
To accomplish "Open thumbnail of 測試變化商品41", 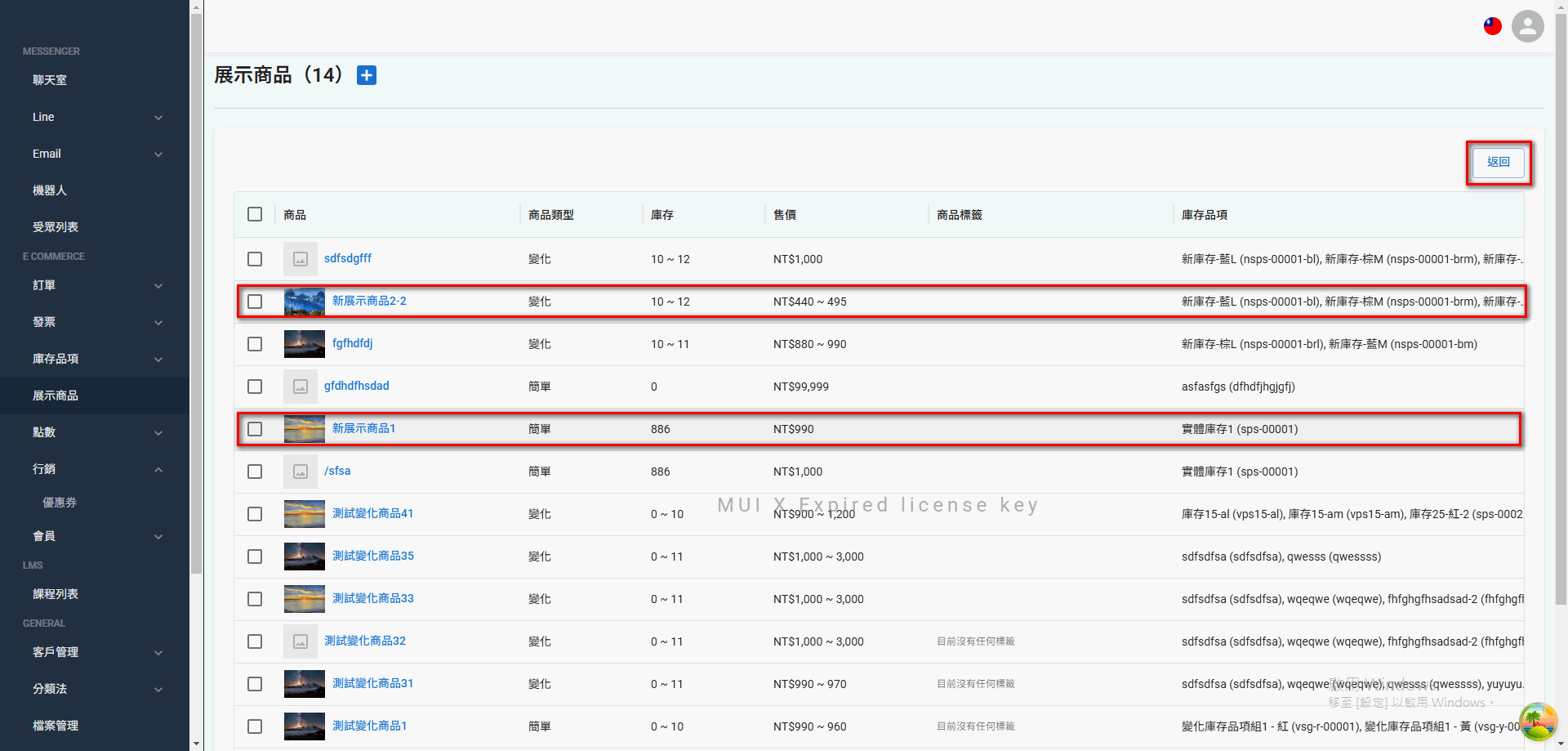I will (305, 514).
